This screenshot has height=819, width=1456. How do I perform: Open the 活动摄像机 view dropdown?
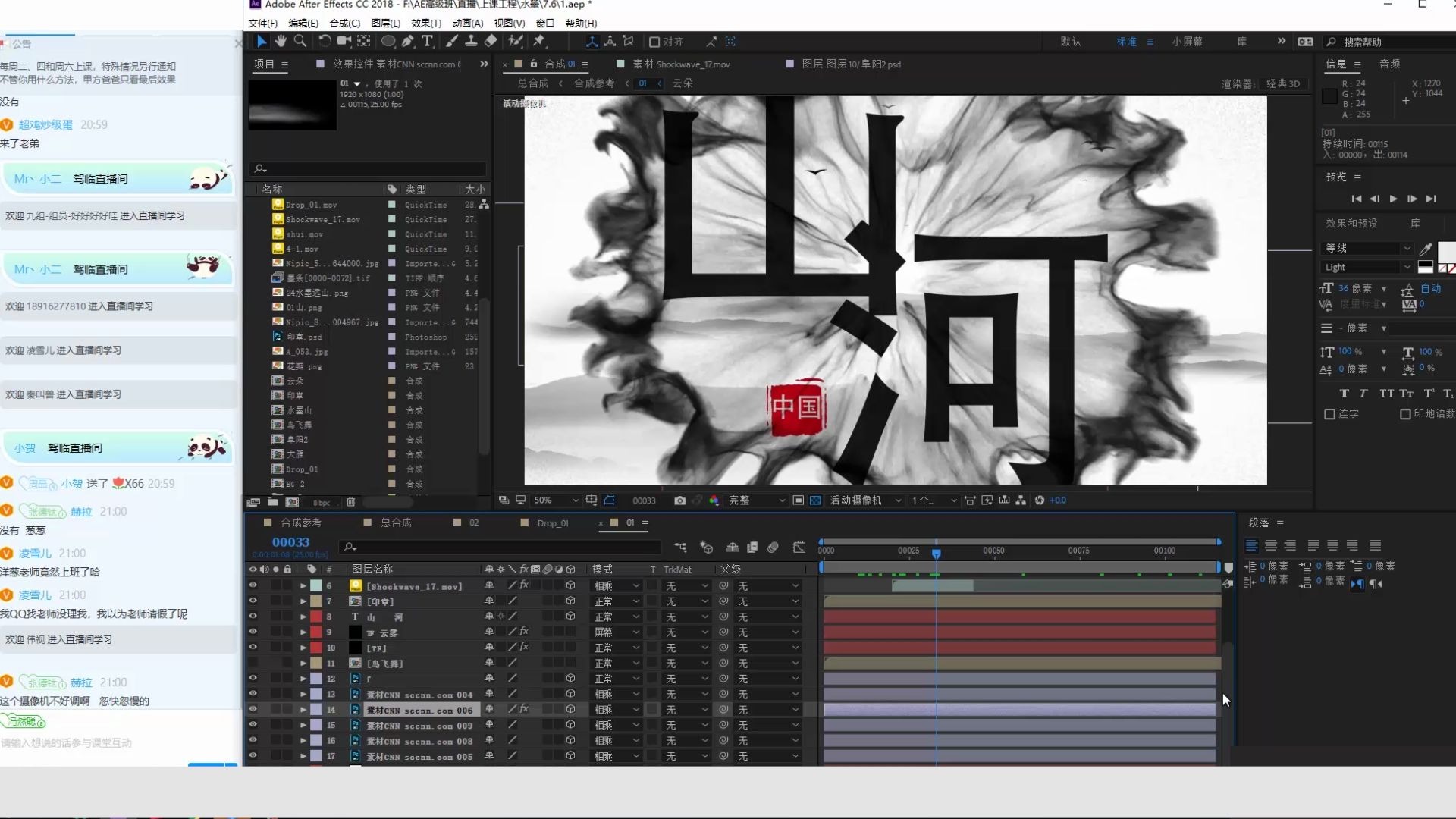tap(865, 500)
